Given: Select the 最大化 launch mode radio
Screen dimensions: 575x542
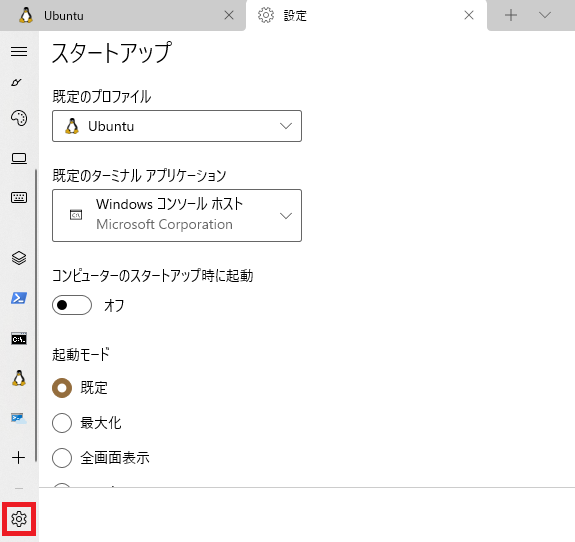Looking at the screenshot, I should 62,423.
